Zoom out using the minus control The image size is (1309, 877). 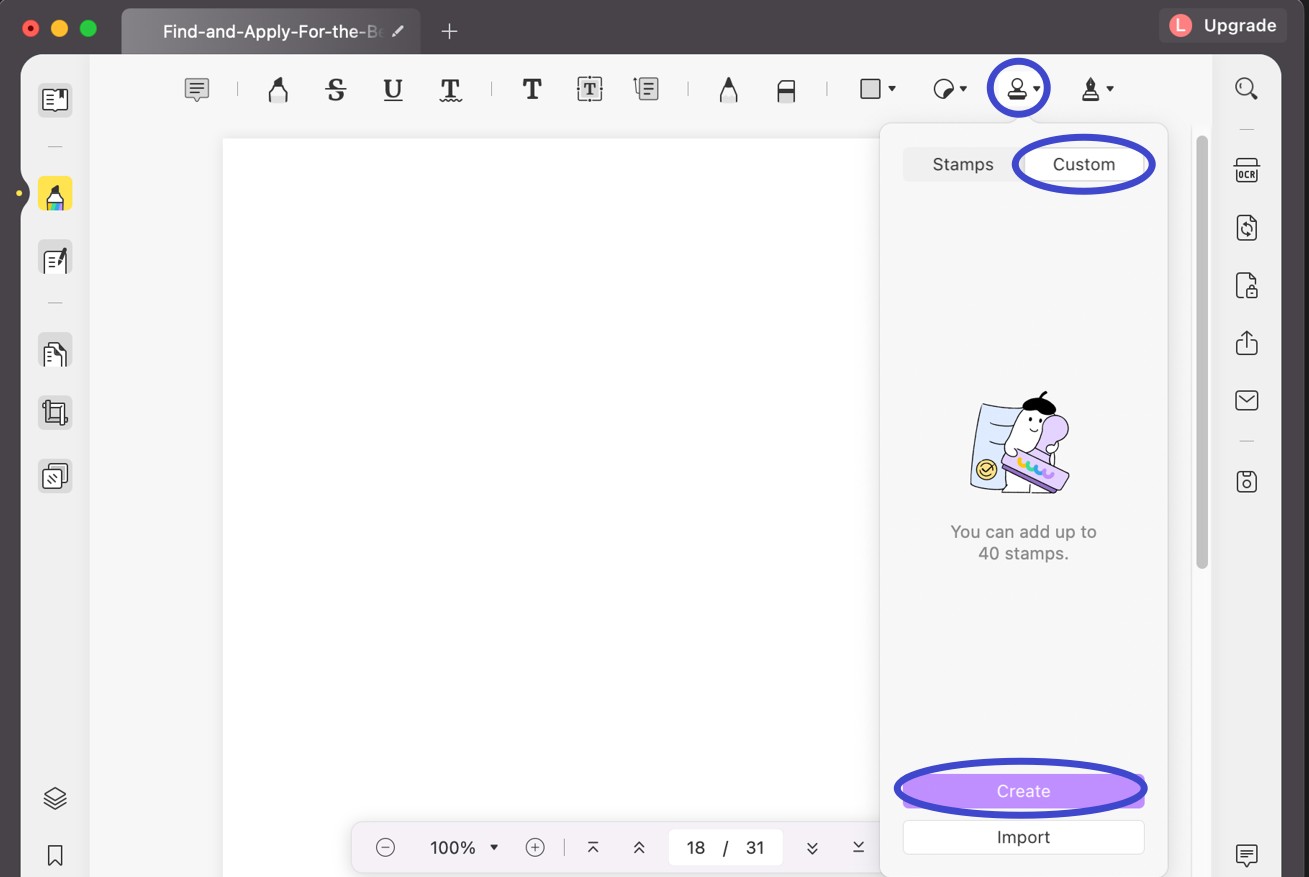click(385, 847)
